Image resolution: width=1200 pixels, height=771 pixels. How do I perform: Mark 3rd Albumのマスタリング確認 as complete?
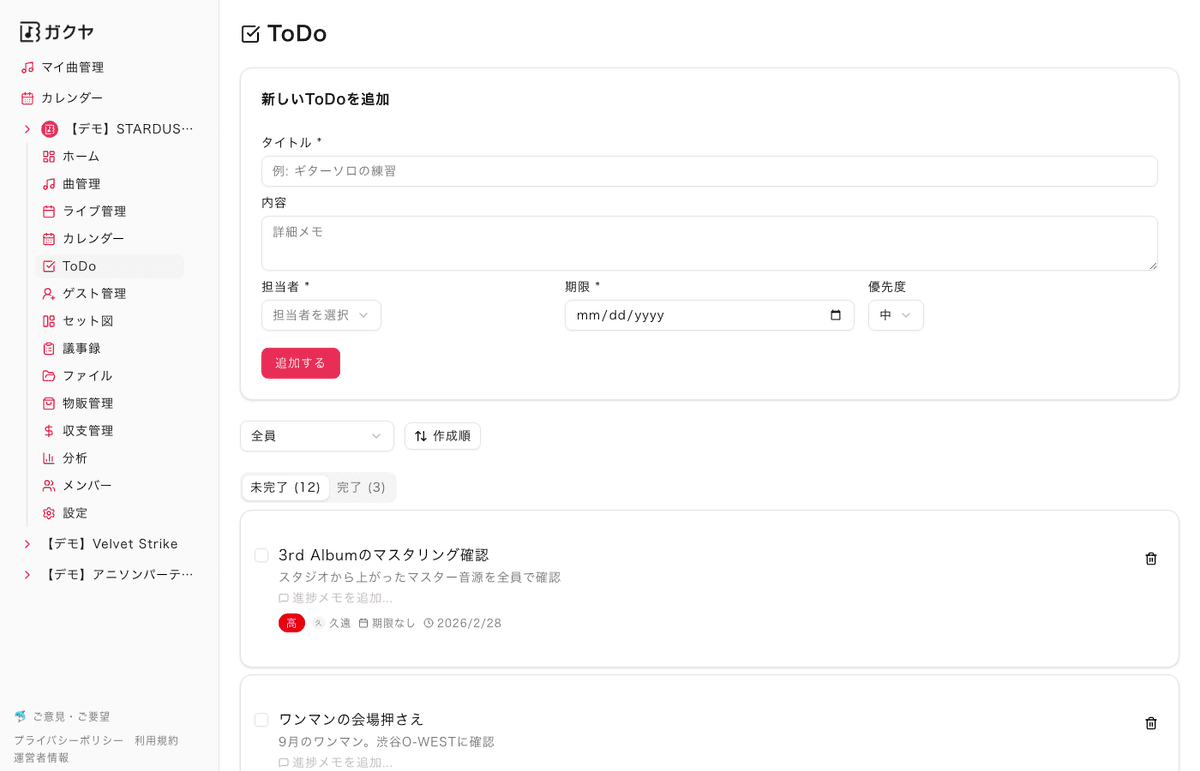261,555
